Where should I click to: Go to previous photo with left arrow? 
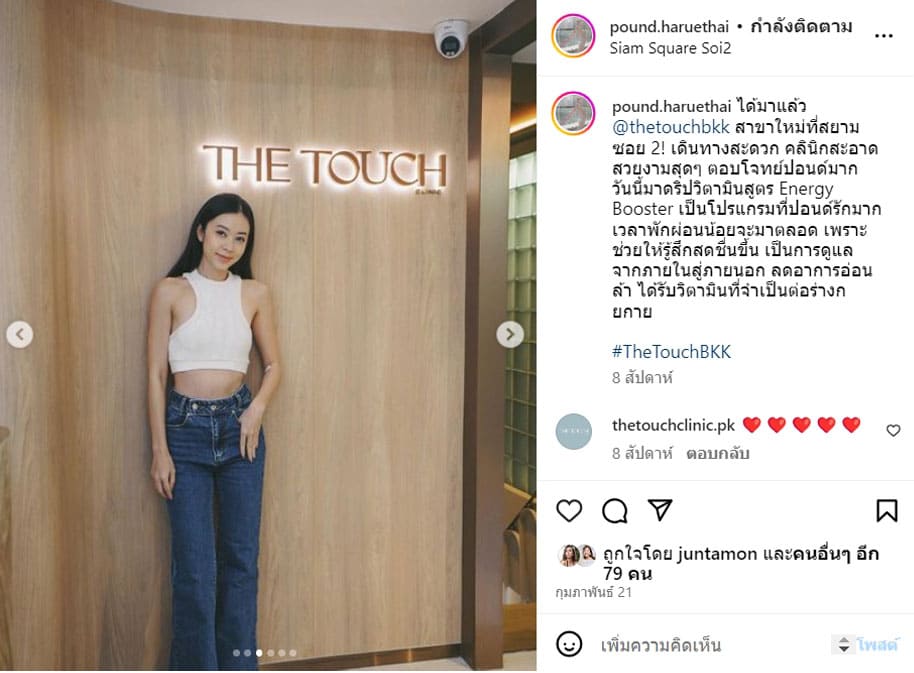(x=20, y=334)
